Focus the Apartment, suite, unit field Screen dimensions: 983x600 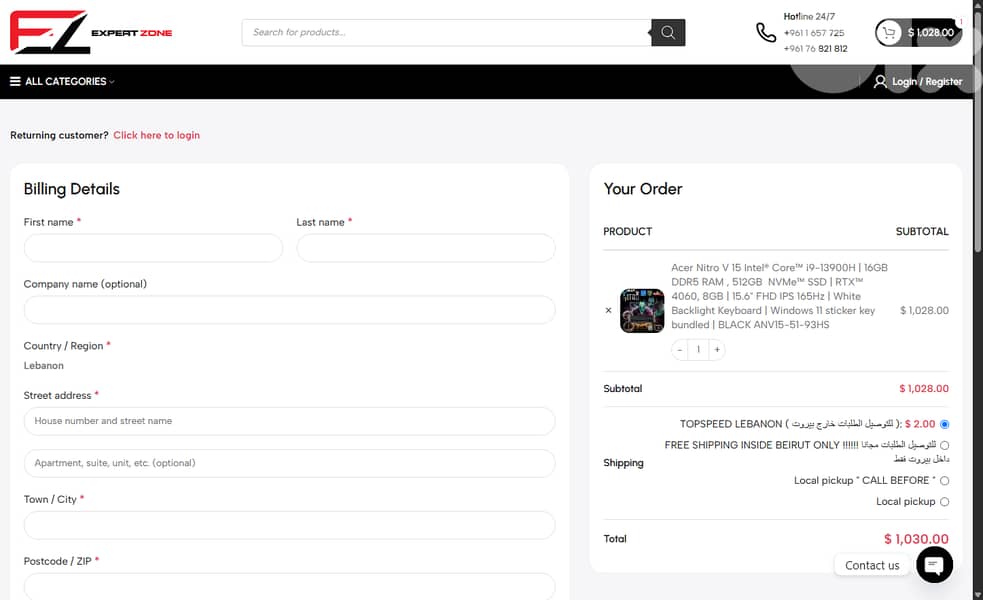point(290,463)
